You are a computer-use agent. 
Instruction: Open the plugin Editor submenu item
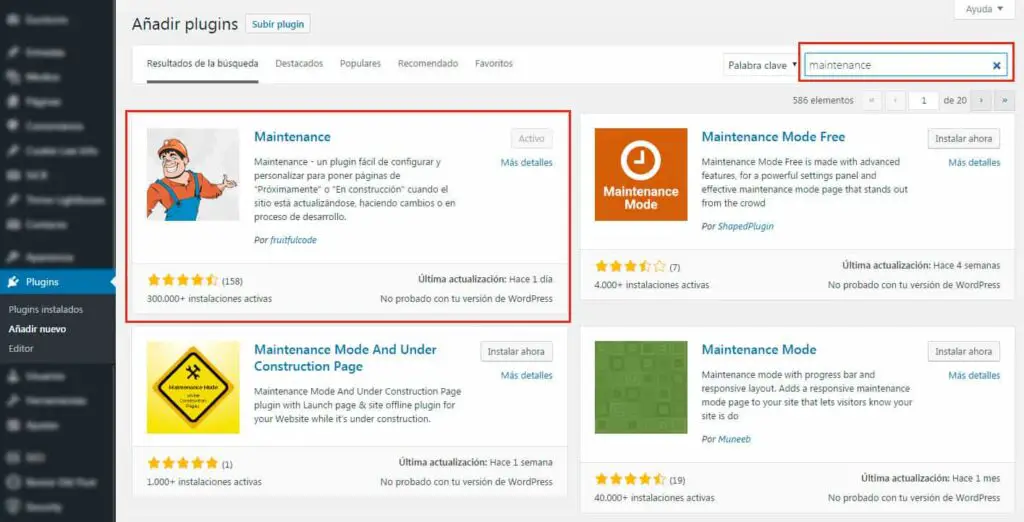click(21, 349)
